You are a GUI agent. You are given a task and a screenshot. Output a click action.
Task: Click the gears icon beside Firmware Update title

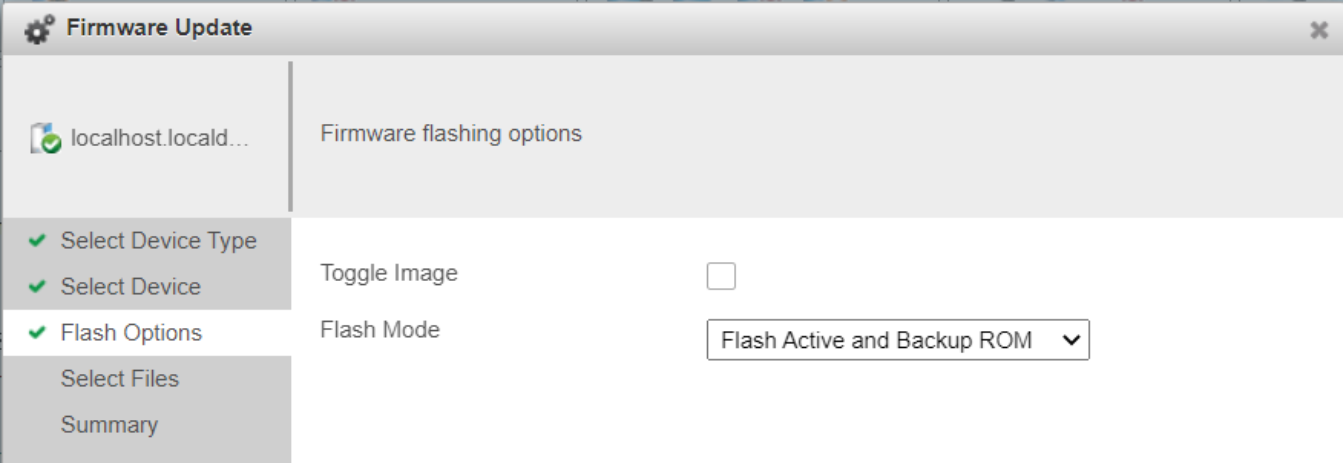(x=40, y=29)
